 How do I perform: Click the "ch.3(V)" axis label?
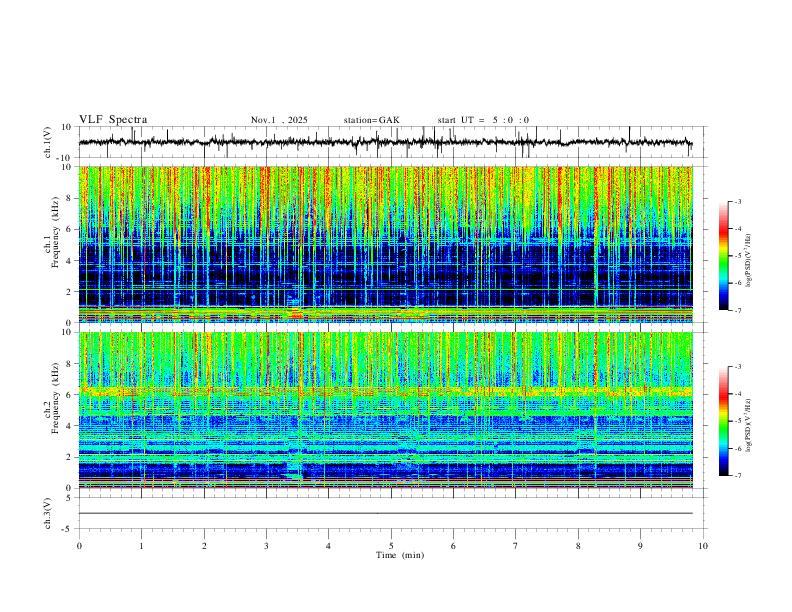click(x=49, y=513)
